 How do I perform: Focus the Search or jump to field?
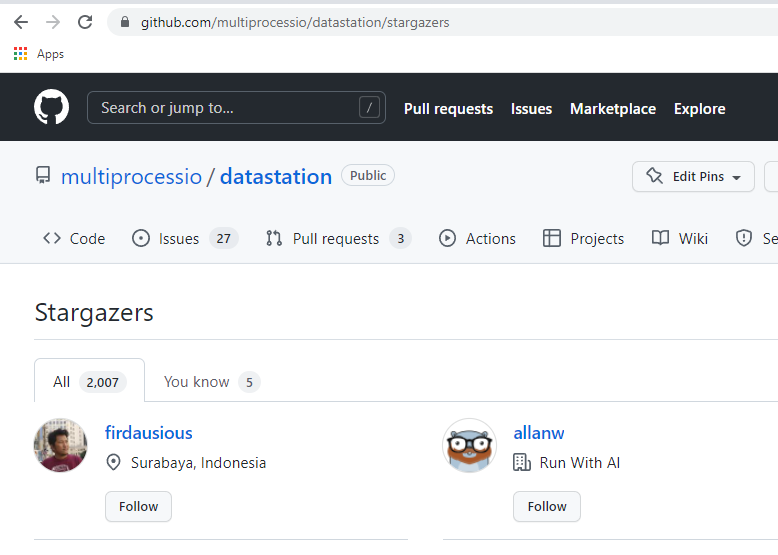(236, 108)
